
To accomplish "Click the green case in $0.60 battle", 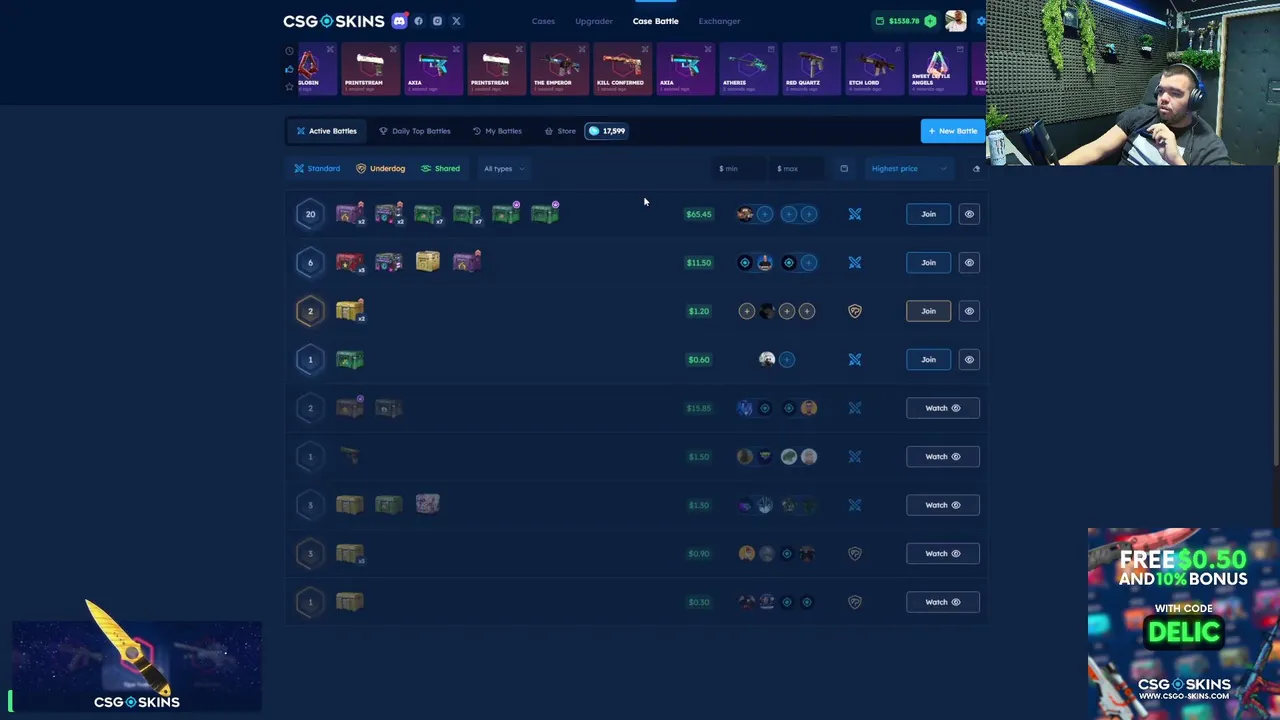I will [349, 359].
